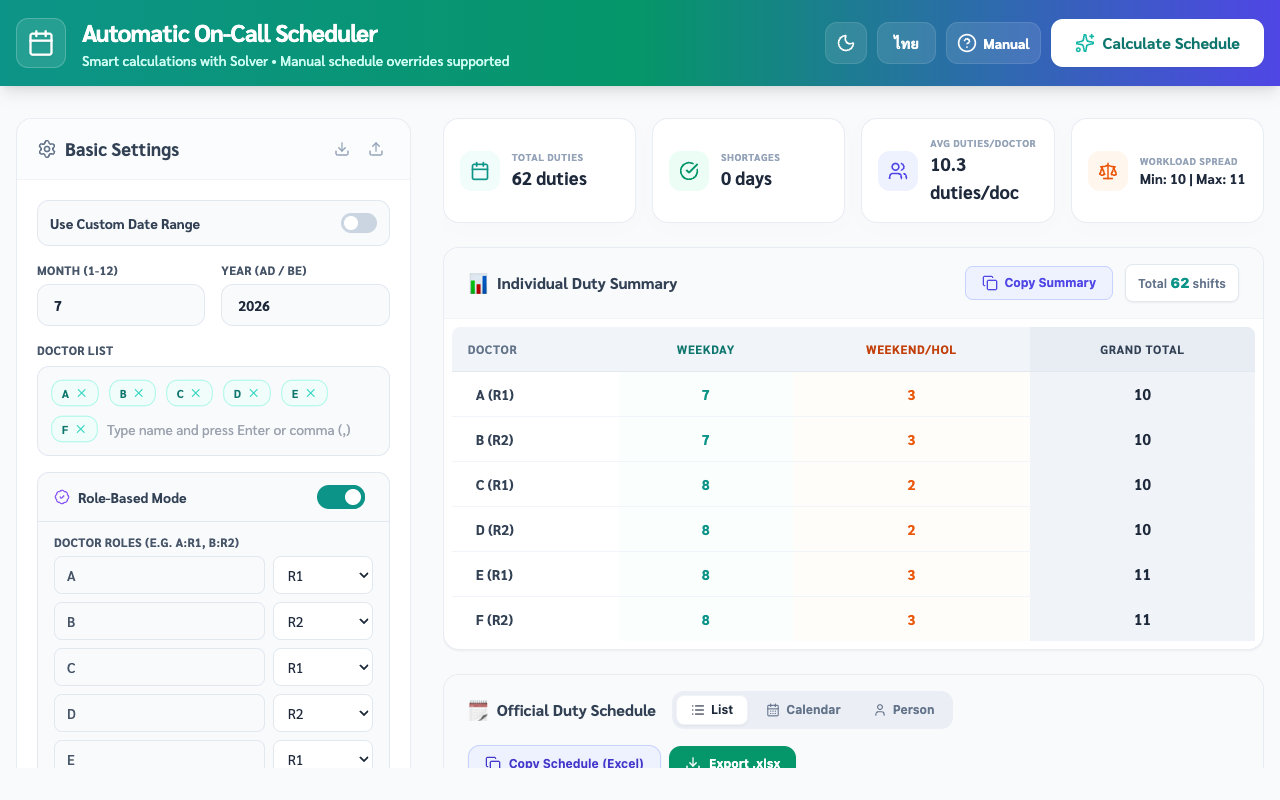Image resolution: width=1280 pixels, height=800 pixels.
Task: Switch to List view tab
Action: (x=712, y=710)
